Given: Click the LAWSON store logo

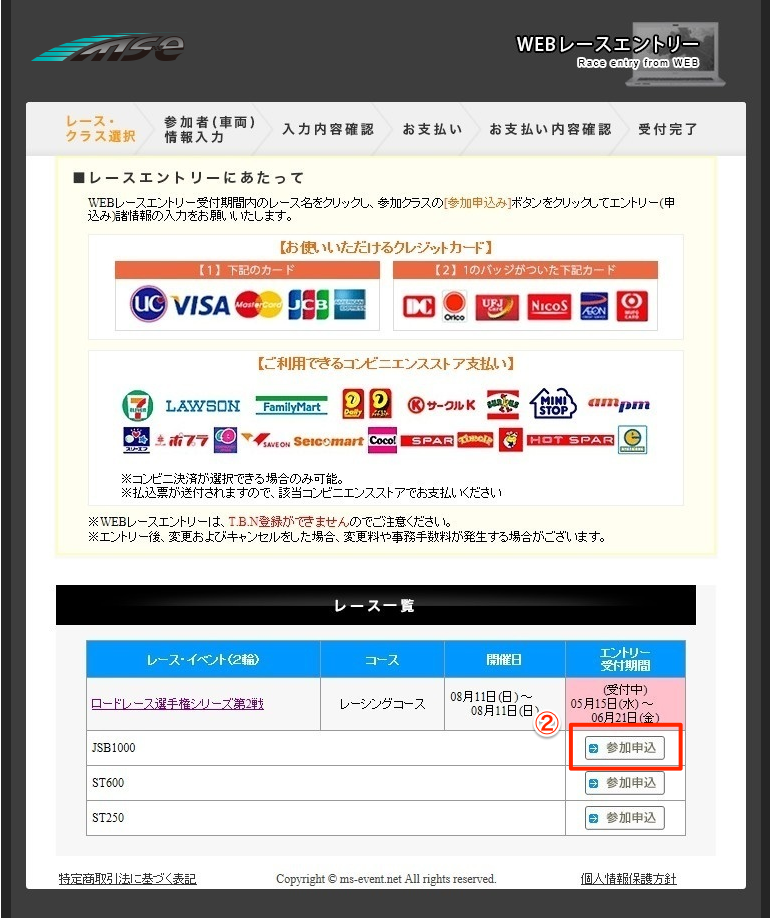Looking at the screenshot, I should tap(203, 406).
